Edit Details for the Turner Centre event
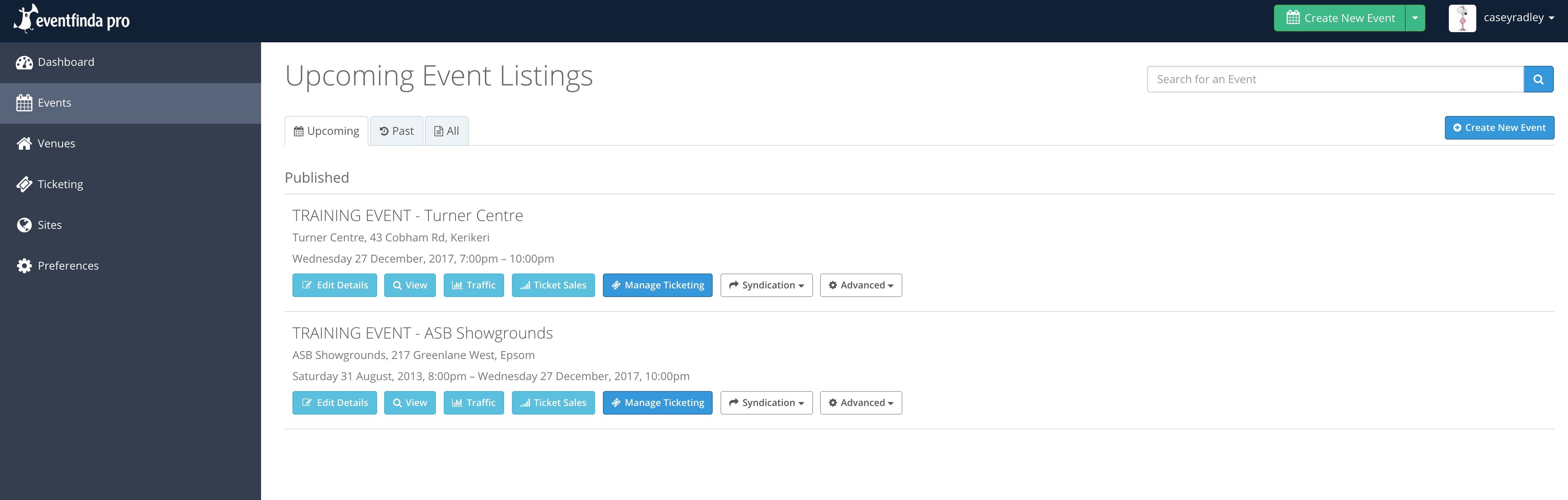Screen dimensions: 1568x500 [334, 285]
